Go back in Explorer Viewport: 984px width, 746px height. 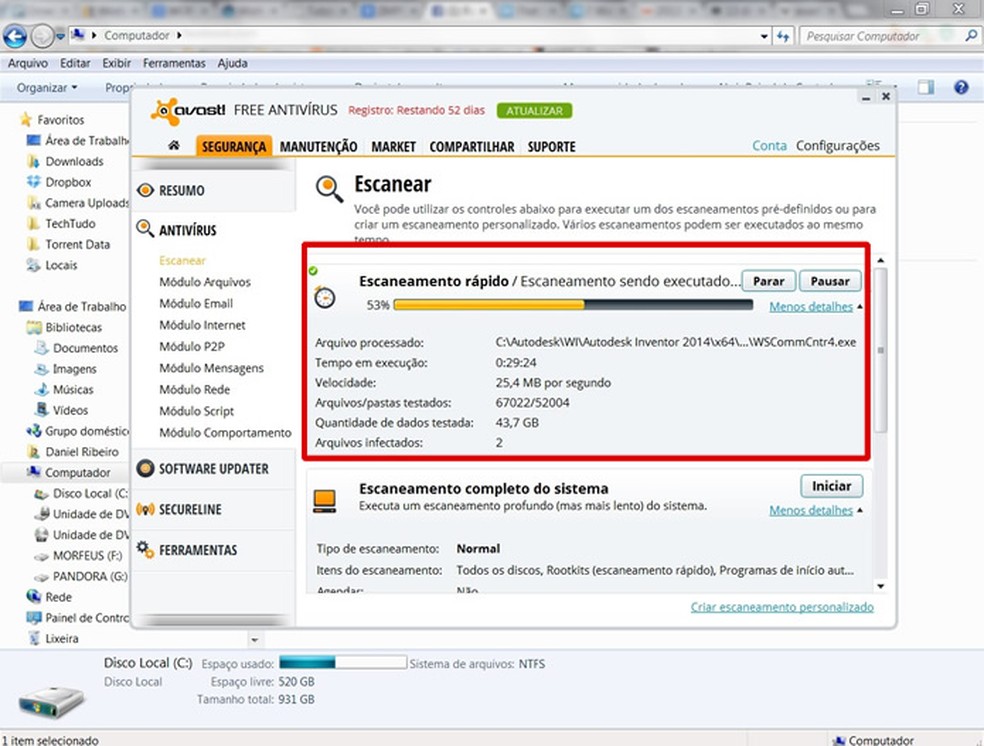click(14, 36)
